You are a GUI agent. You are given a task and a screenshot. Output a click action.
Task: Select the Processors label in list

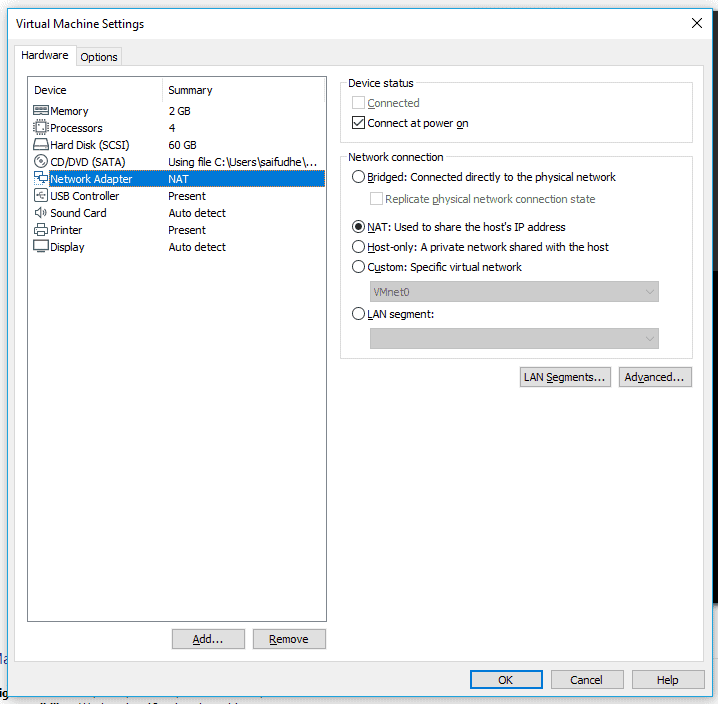pyautogui.click(x=76, y=128)
